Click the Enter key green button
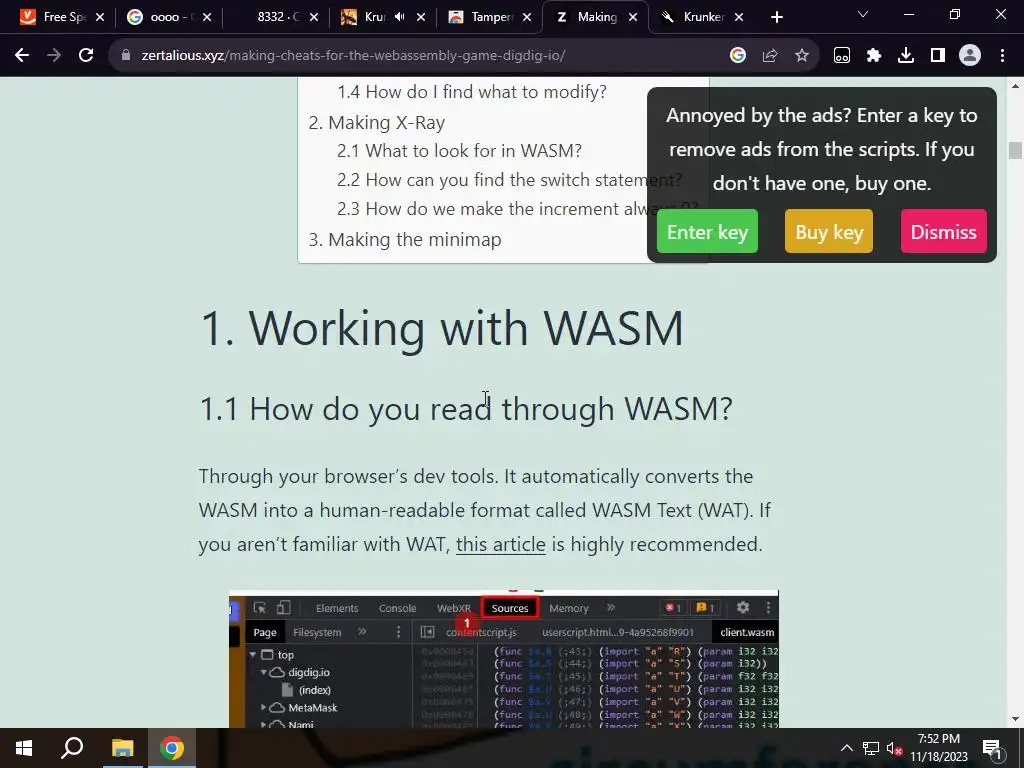 pyautogui.click(x=707, y=231)
